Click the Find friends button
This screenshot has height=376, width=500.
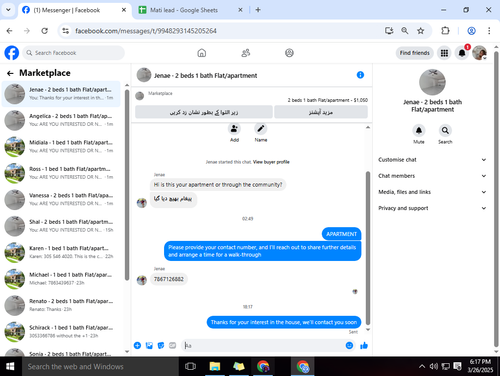pyautogui.click(x=414, y=53)
